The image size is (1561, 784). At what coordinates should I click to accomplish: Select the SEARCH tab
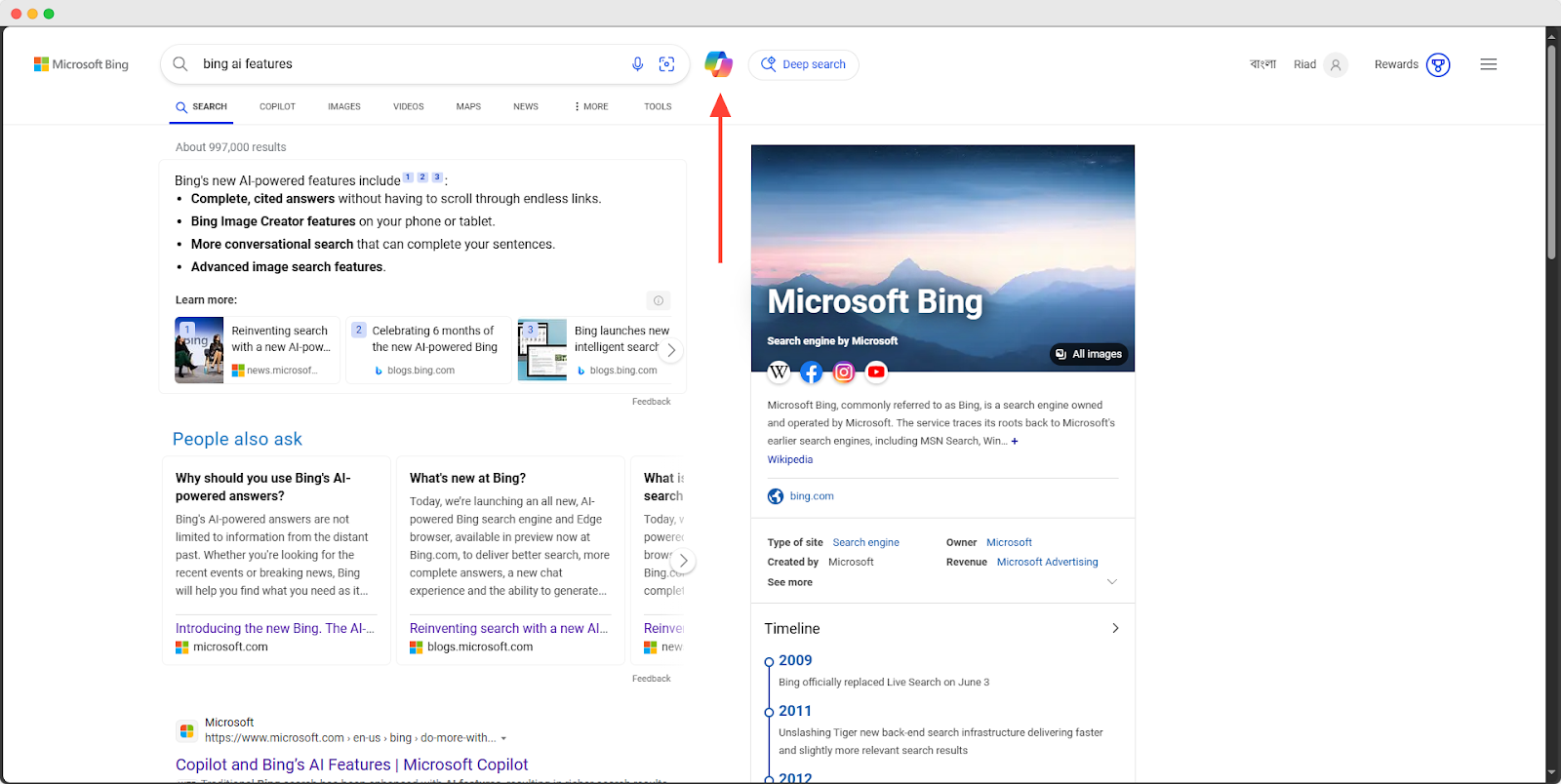[201, 106]
